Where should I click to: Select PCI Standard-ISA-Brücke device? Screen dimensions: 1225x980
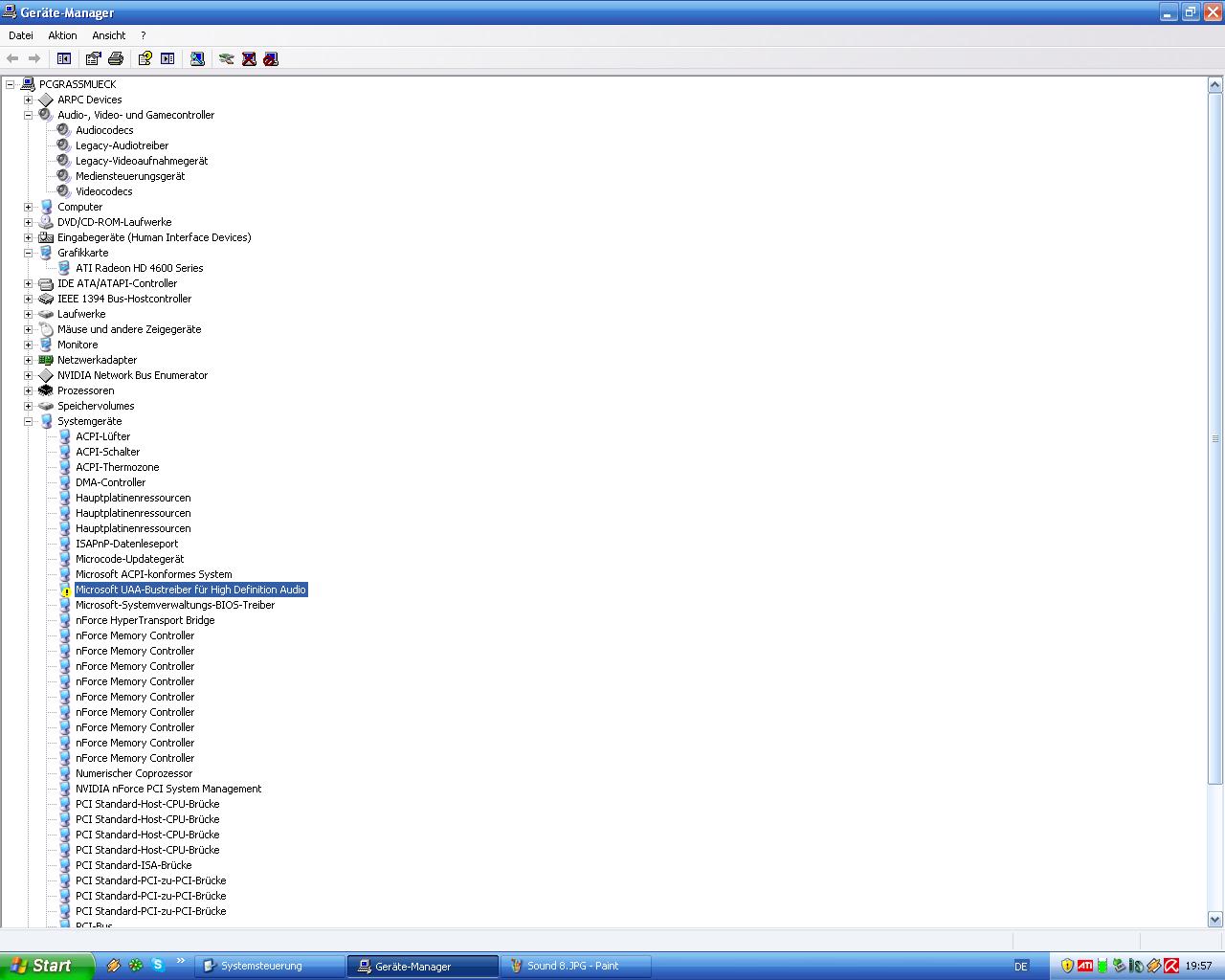coord(133,865)
